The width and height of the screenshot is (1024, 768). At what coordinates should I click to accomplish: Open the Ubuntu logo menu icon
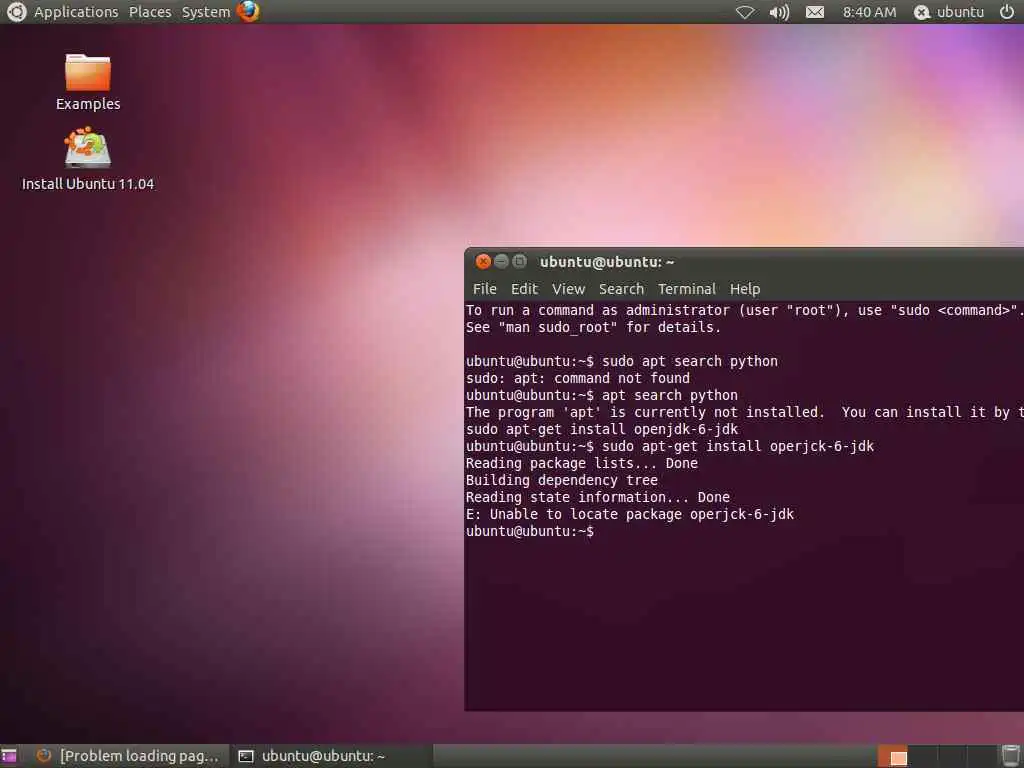point(16,12)
